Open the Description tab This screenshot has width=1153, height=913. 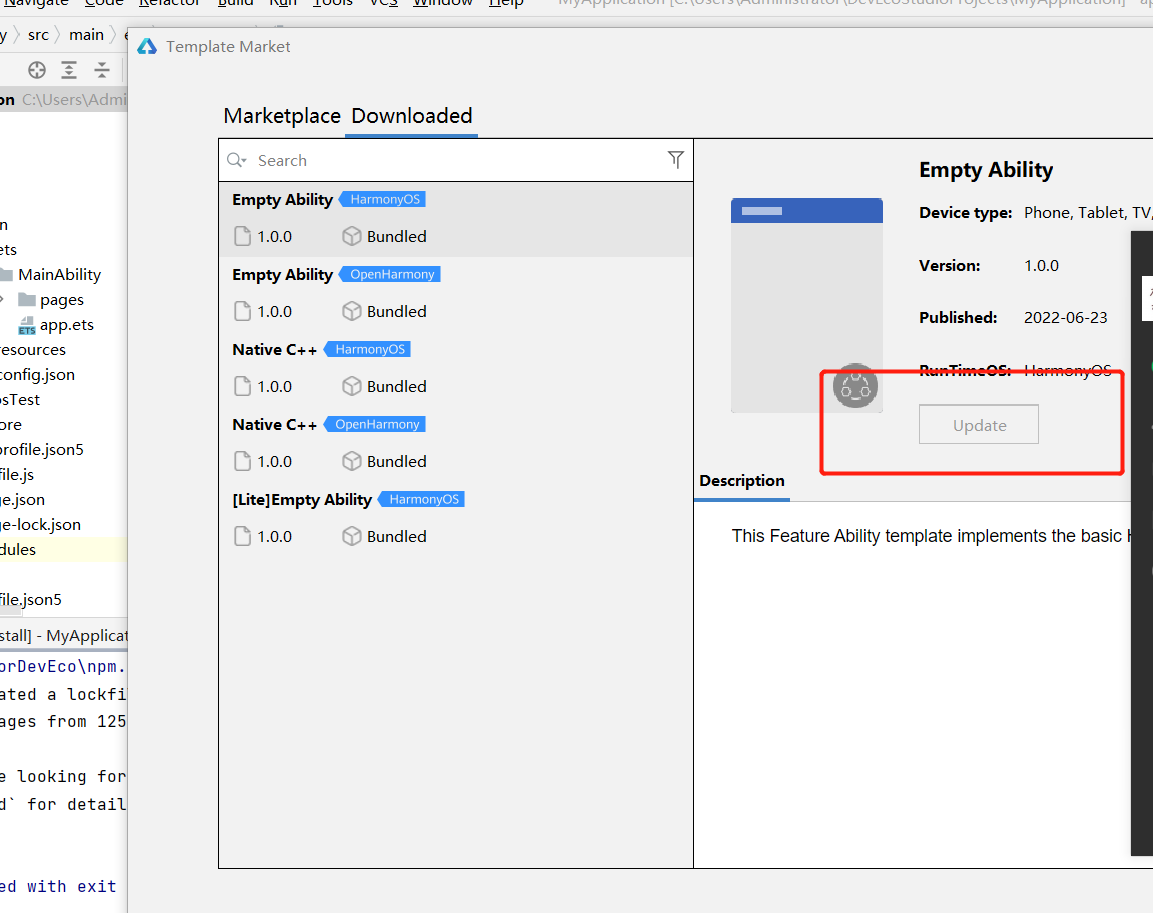pyautogui.click(x=742, y=481)
